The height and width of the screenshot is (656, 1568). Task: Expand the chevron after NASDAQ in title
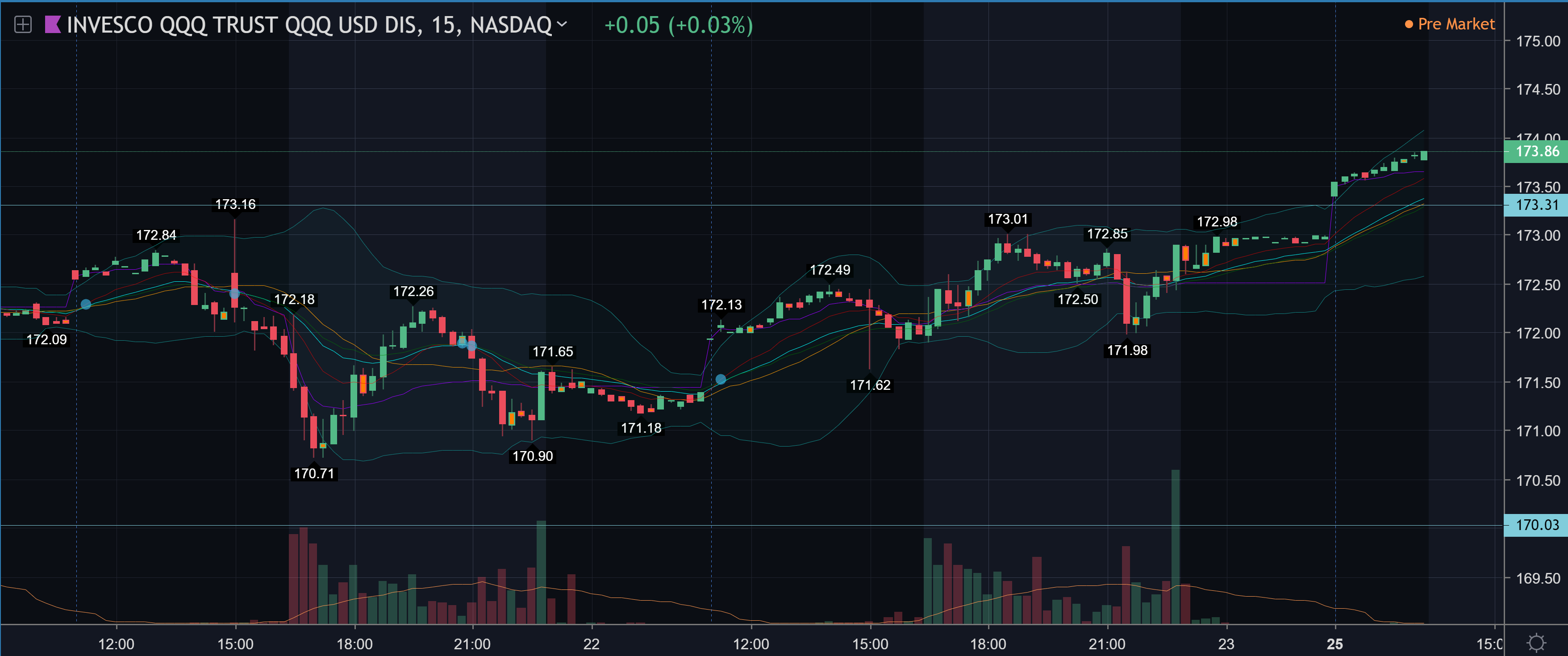(562, 25)
